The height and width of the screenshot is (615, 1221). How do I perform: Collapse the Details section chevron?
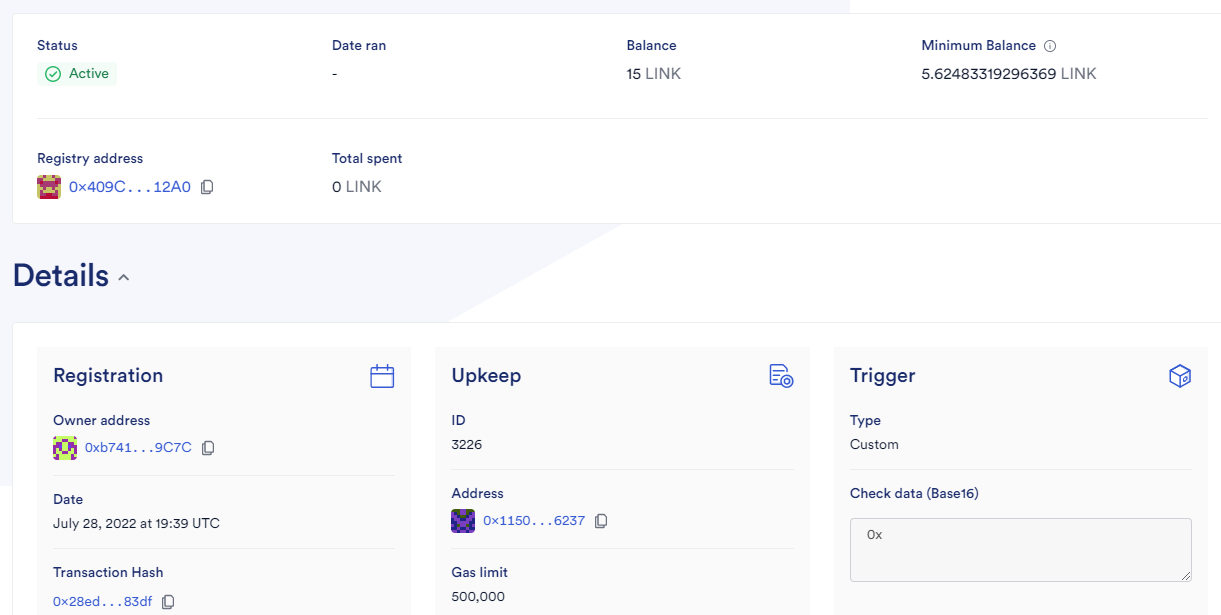click(124, 278)
